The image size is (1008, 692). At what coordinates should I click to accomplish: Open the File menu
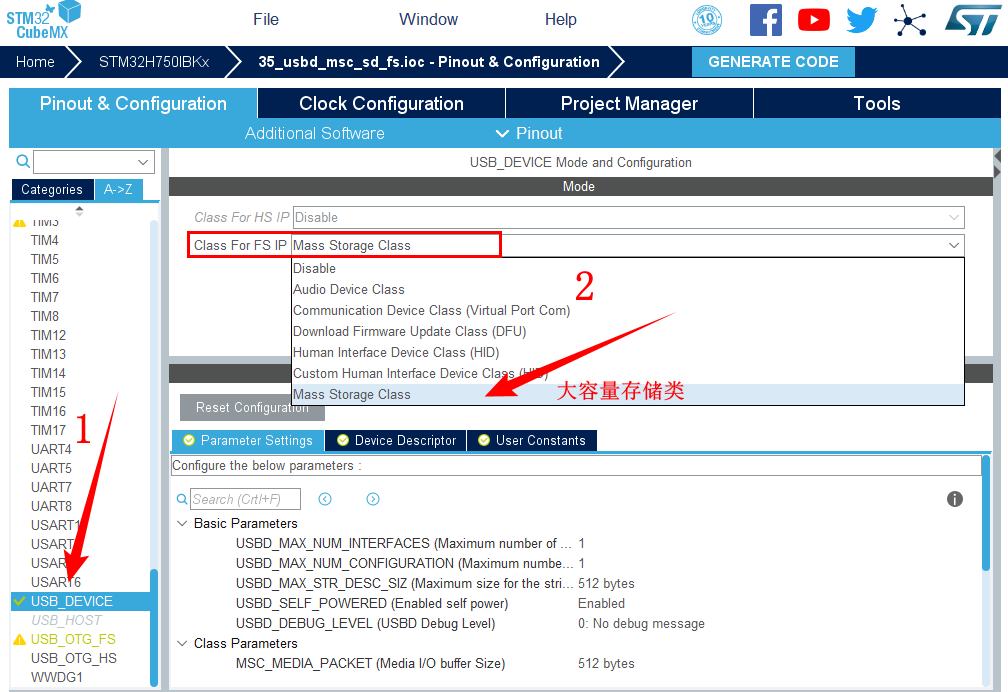coord(266,20)
